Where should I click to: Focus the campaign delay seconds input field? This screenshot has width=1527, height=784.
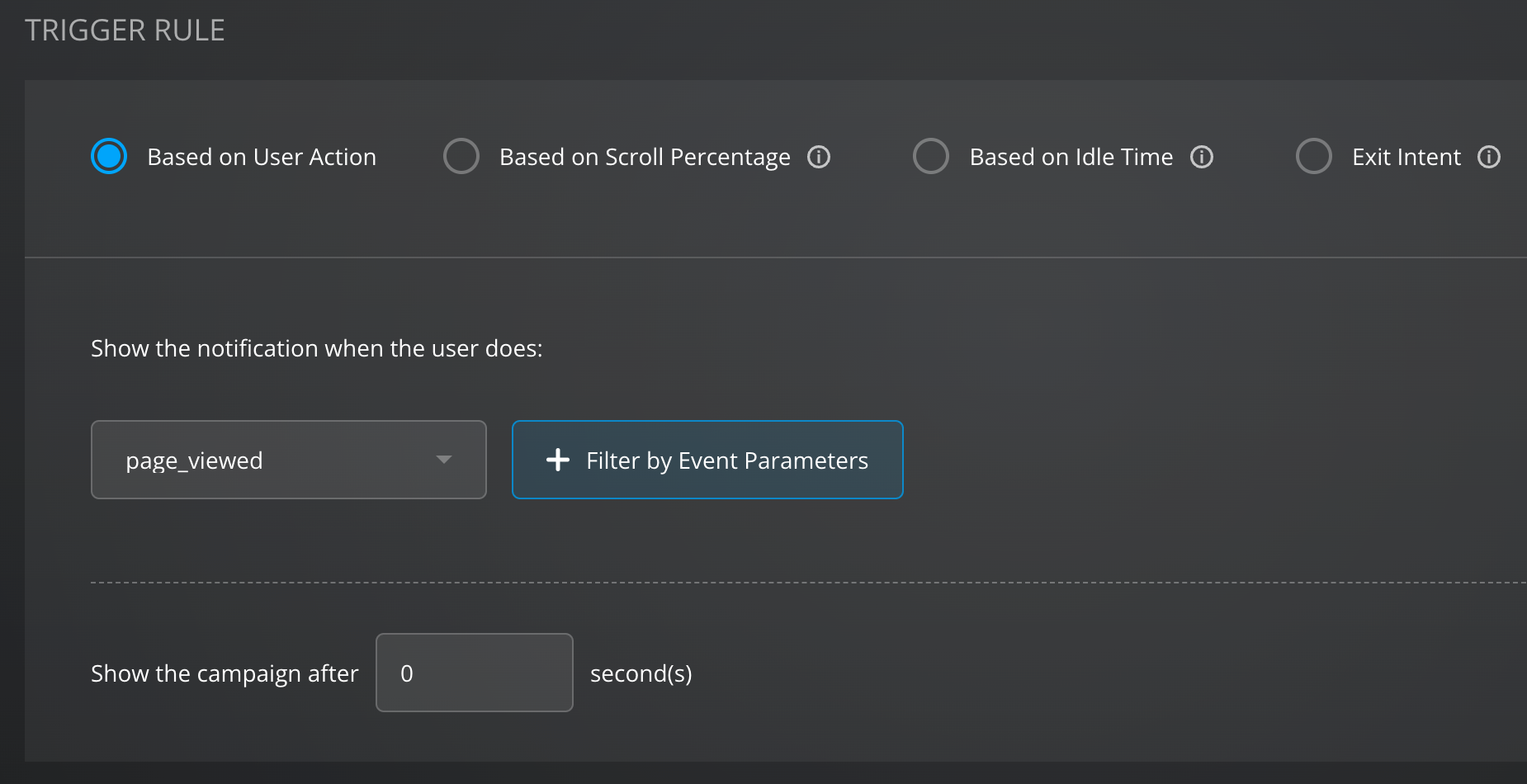click(474, 673)
